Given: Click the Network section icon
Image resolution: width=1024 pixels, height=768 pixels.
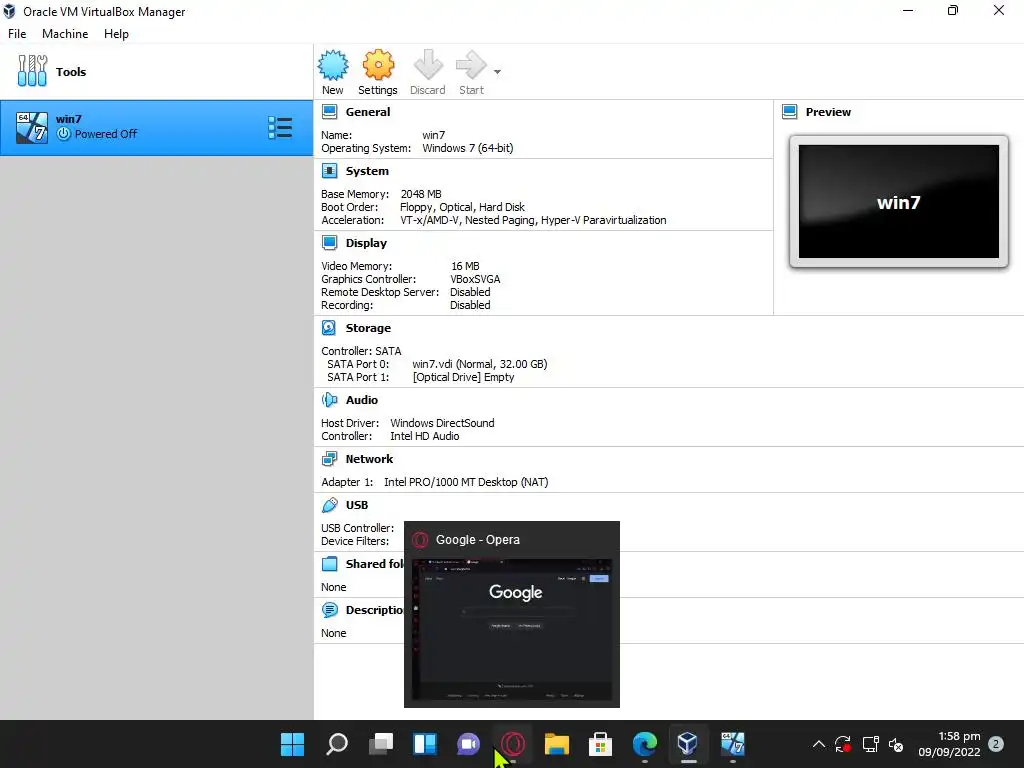Looking at the screenshot, I should click(330, 459).
